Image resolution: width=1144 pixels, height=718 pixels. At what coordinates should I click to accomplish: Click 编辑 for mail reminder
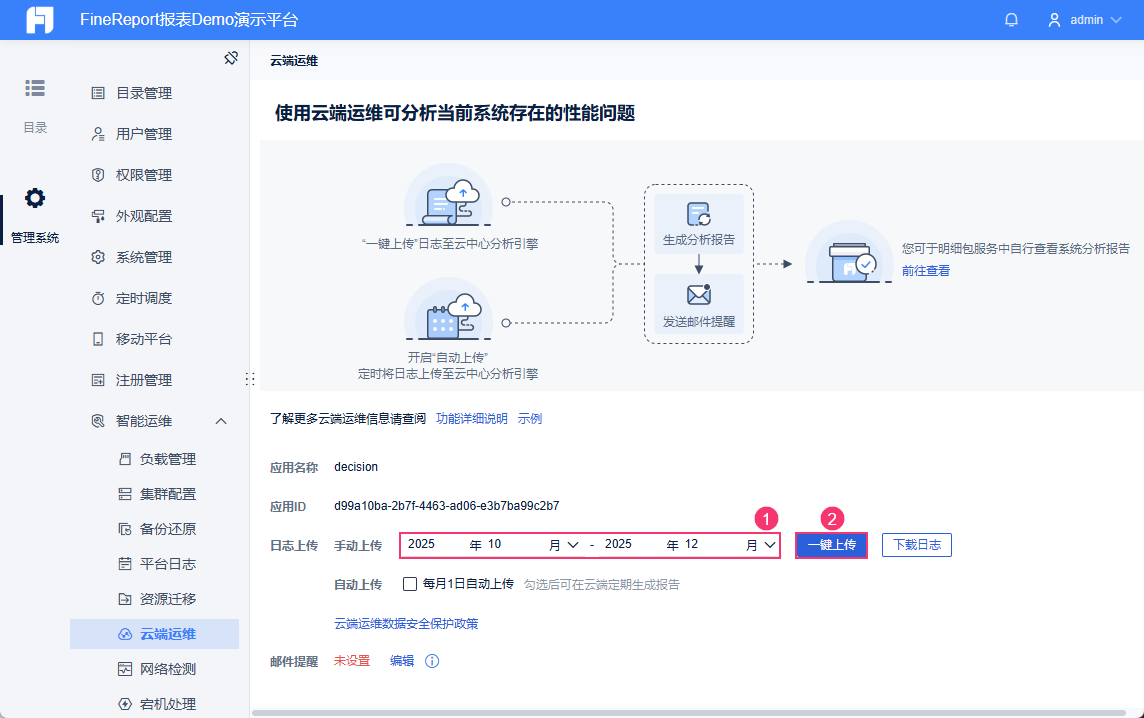click(402, 661)
